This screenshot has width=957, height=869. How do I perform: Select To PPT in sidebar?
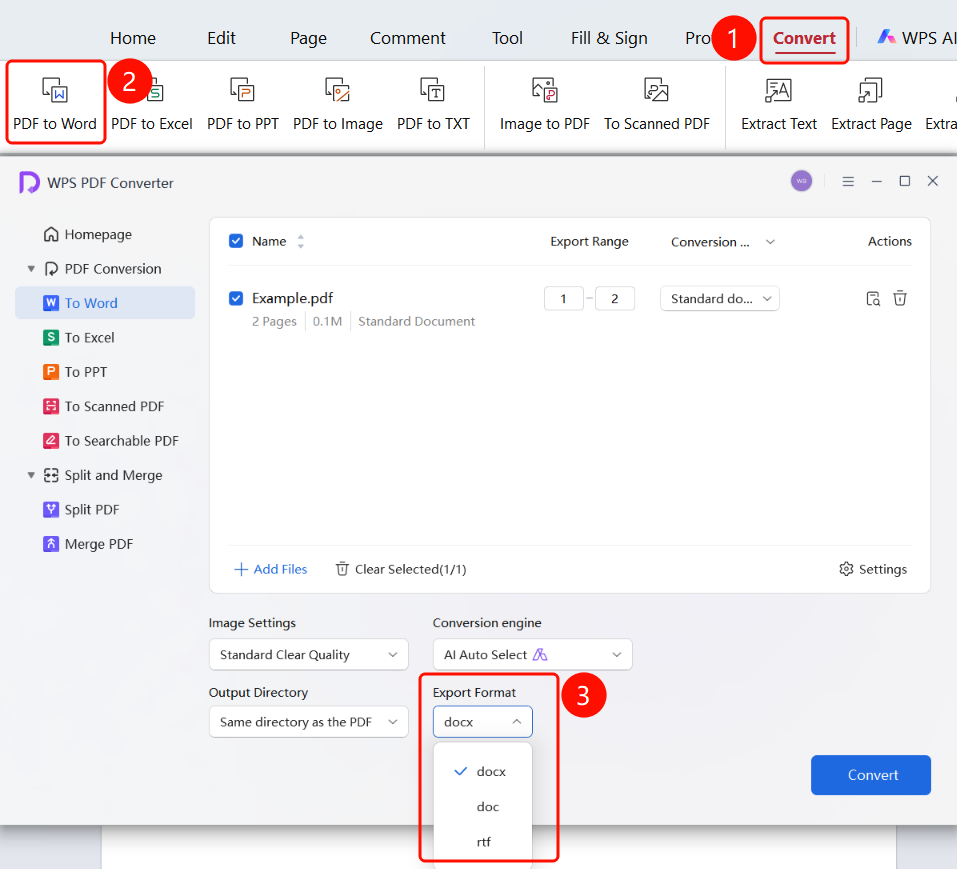[x=75, y=372]
